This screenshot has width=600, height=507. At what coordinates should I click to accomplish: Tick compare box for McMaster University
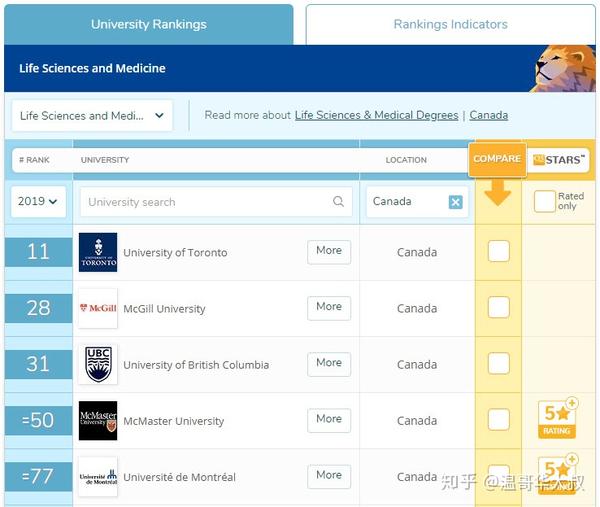tap(499, 419)
